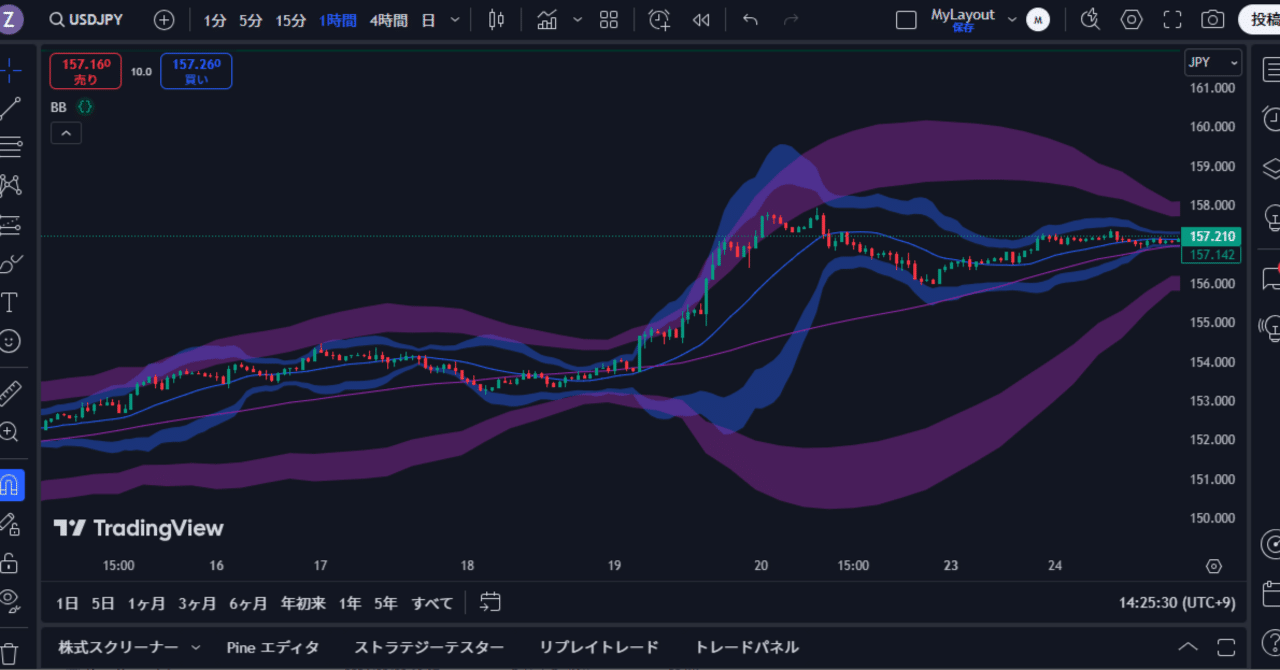
Task: Select the ruler measure tool
Action: (11, 393)
